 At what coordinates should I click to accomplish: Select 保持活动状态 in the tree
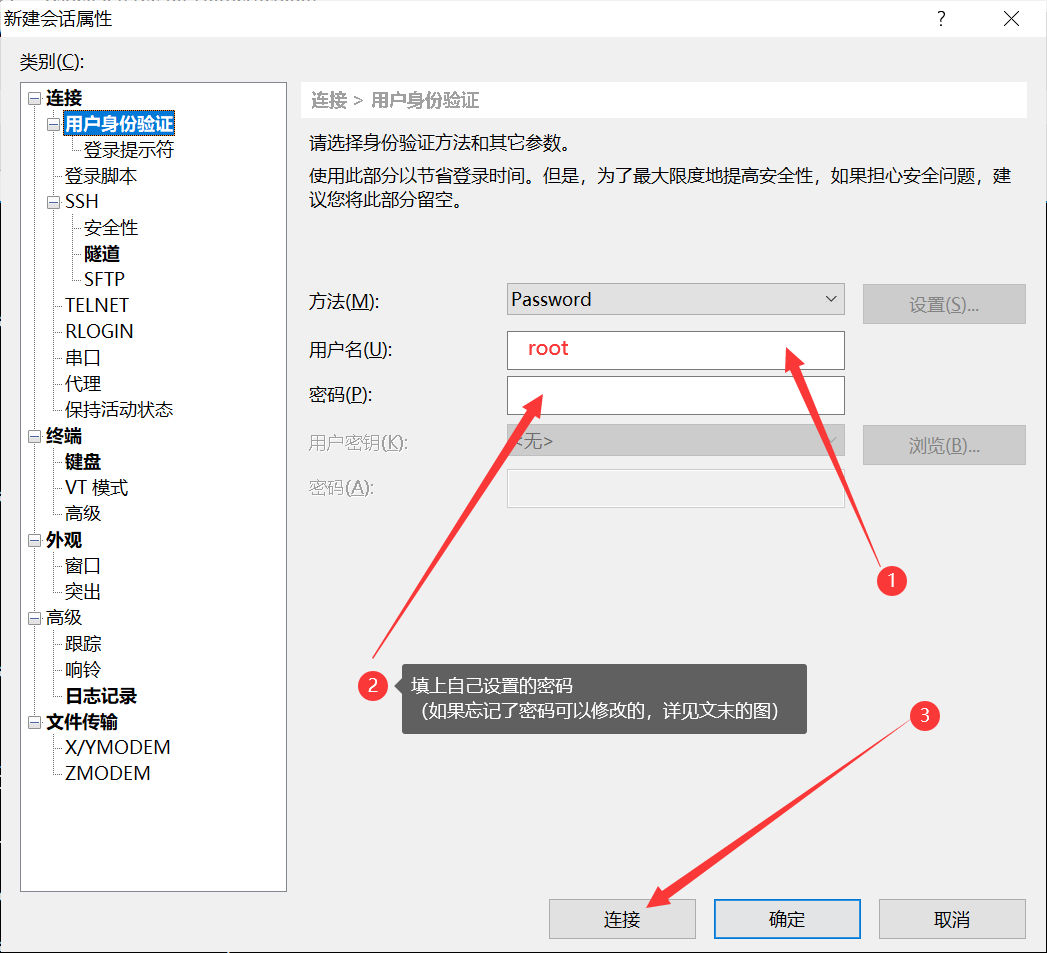click(x=119, y=409)
